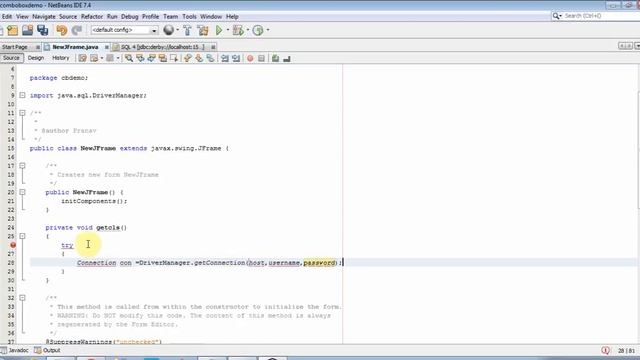Screen dimensions: 640x360
Task: Select the NewJFrame.java tab
Action: click(75, 47)
